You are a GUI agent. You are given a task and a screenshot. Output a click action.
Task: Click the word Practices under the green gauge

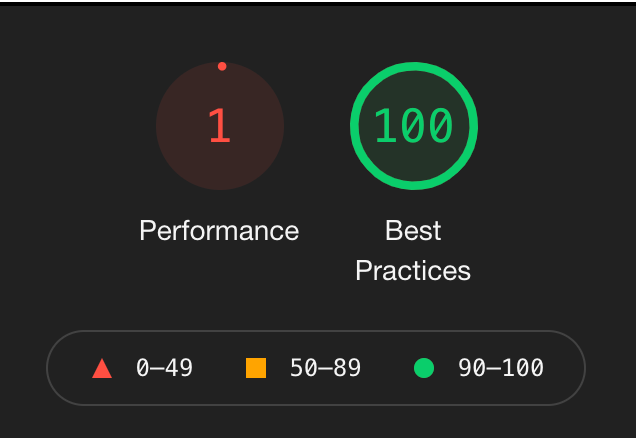(x=413, y=270)
